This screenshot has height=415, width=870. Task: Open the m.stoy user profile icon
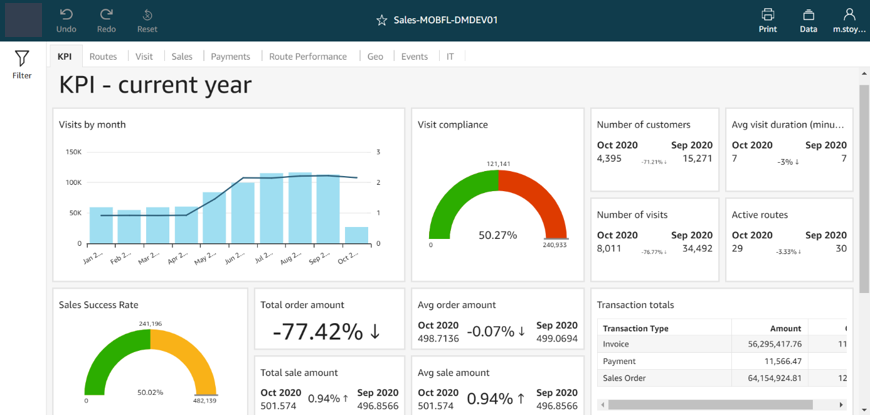point(849,15)
